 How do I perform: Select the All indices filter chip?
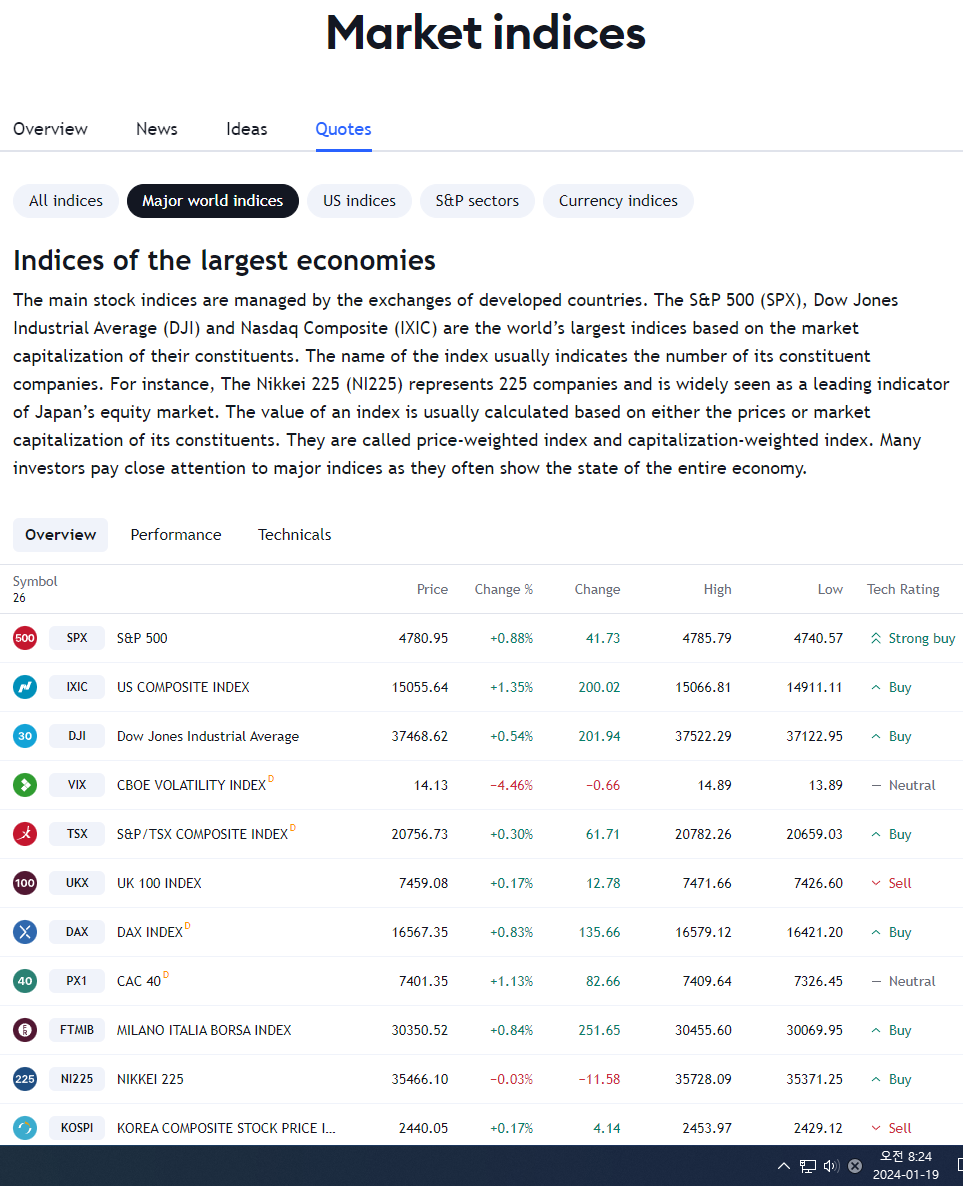pyautogui.click(x=66, y=200)
